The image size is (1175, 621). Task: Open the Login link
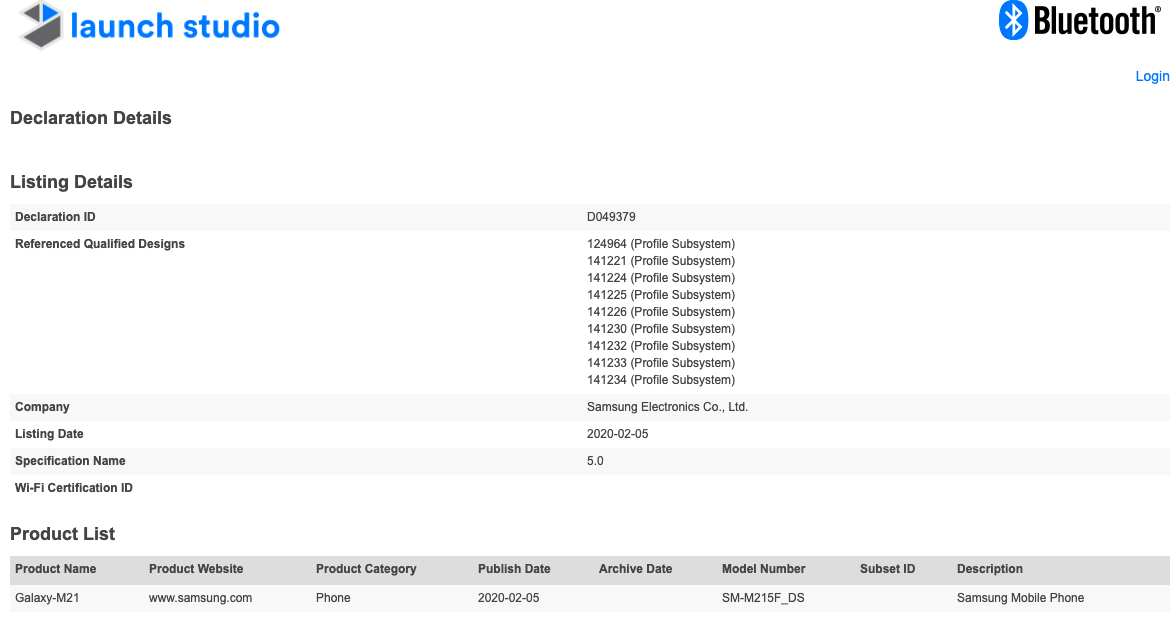tap(1152, 76)
